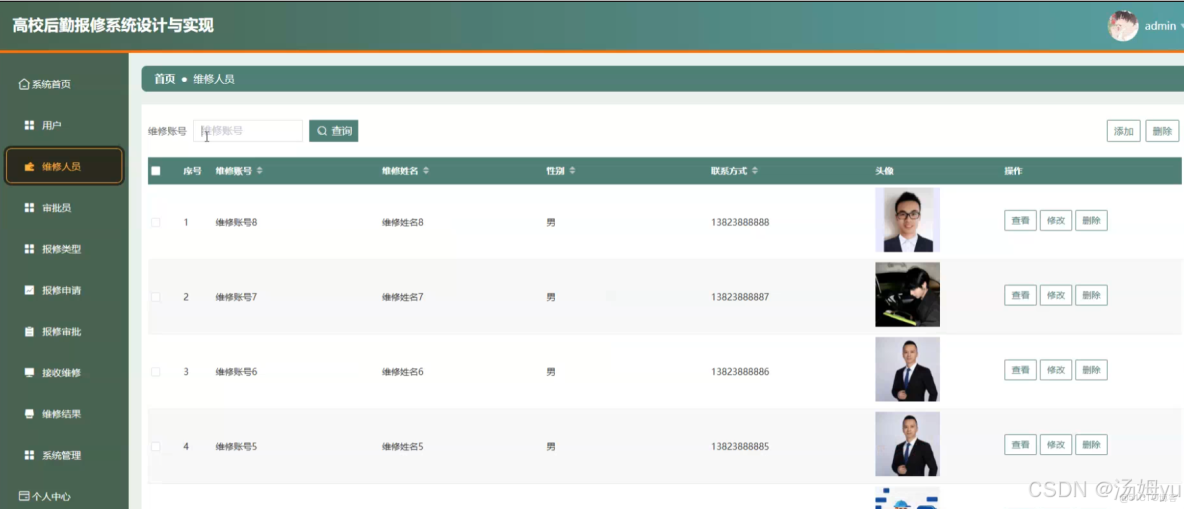
Task: Open avatar photo of 维修姓名6
Action: [x=908, y=369]
